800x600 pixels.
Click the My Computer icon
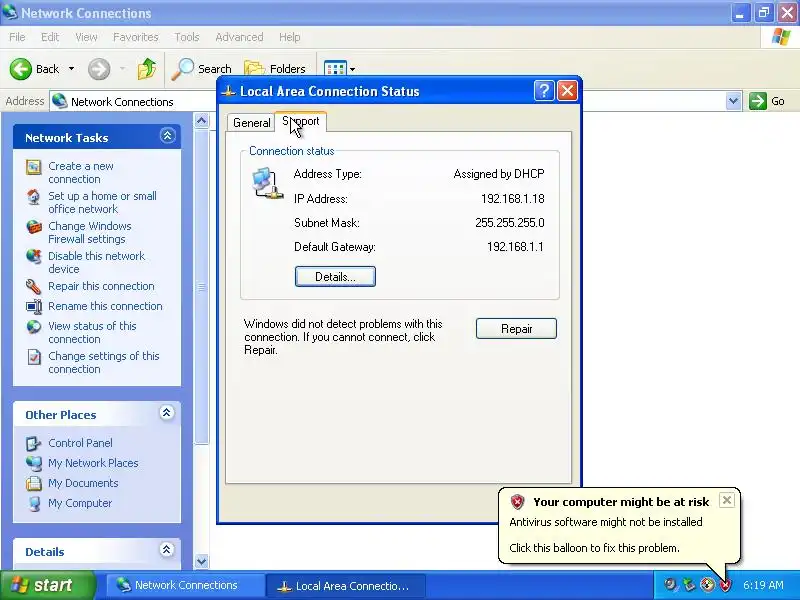(x=34, y=503)
